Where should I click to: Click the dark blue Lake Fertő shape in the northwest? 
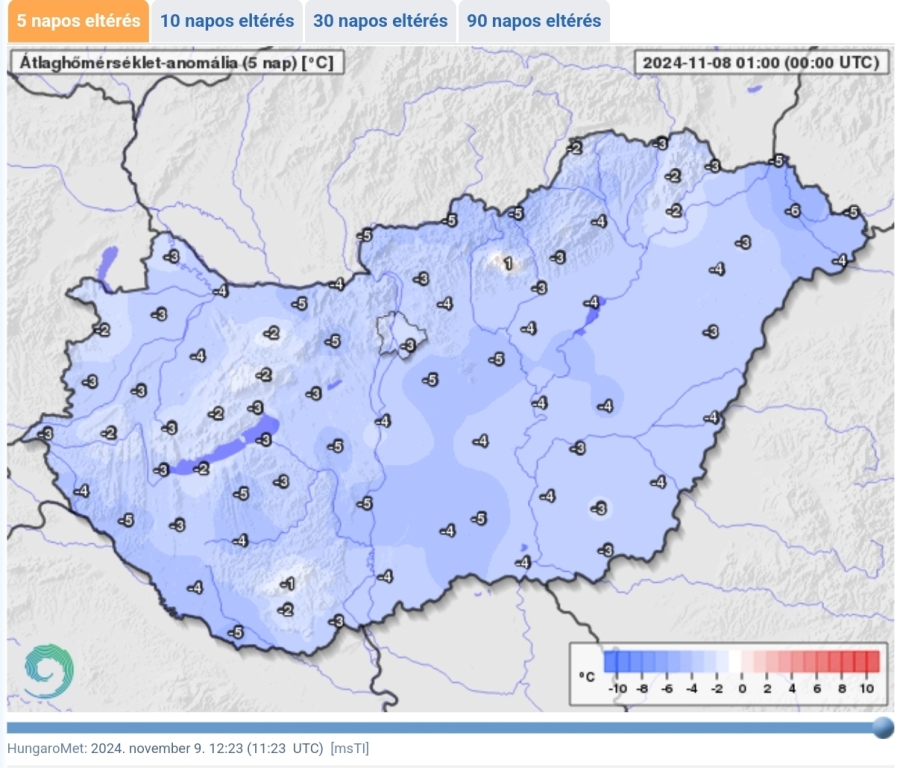point(108,263)
